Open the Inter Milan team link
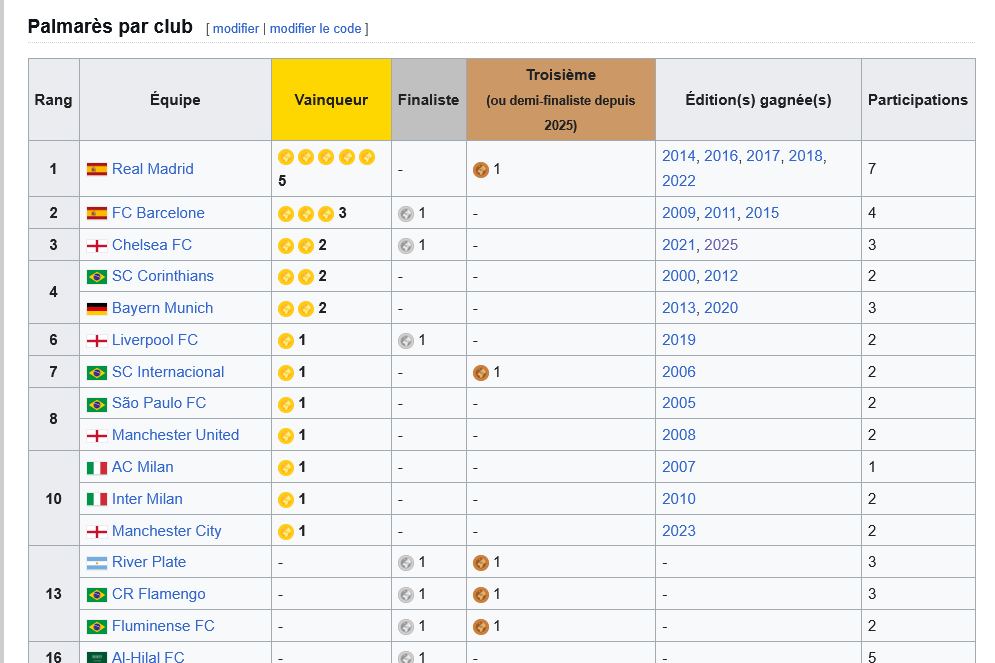Screen dimensions: 995x663 coord(147,499)
